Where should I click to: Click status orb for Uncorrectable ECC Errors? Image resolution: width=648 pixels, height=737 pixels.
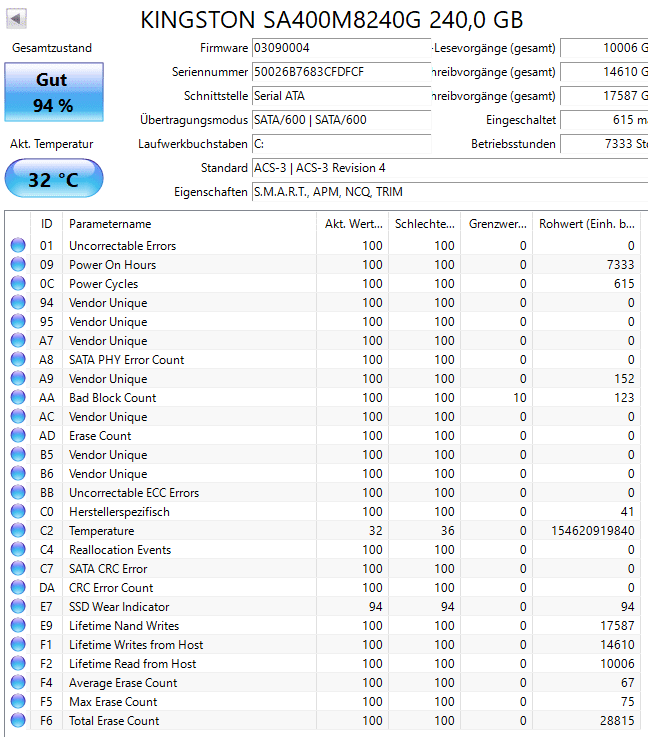[18, 493]
